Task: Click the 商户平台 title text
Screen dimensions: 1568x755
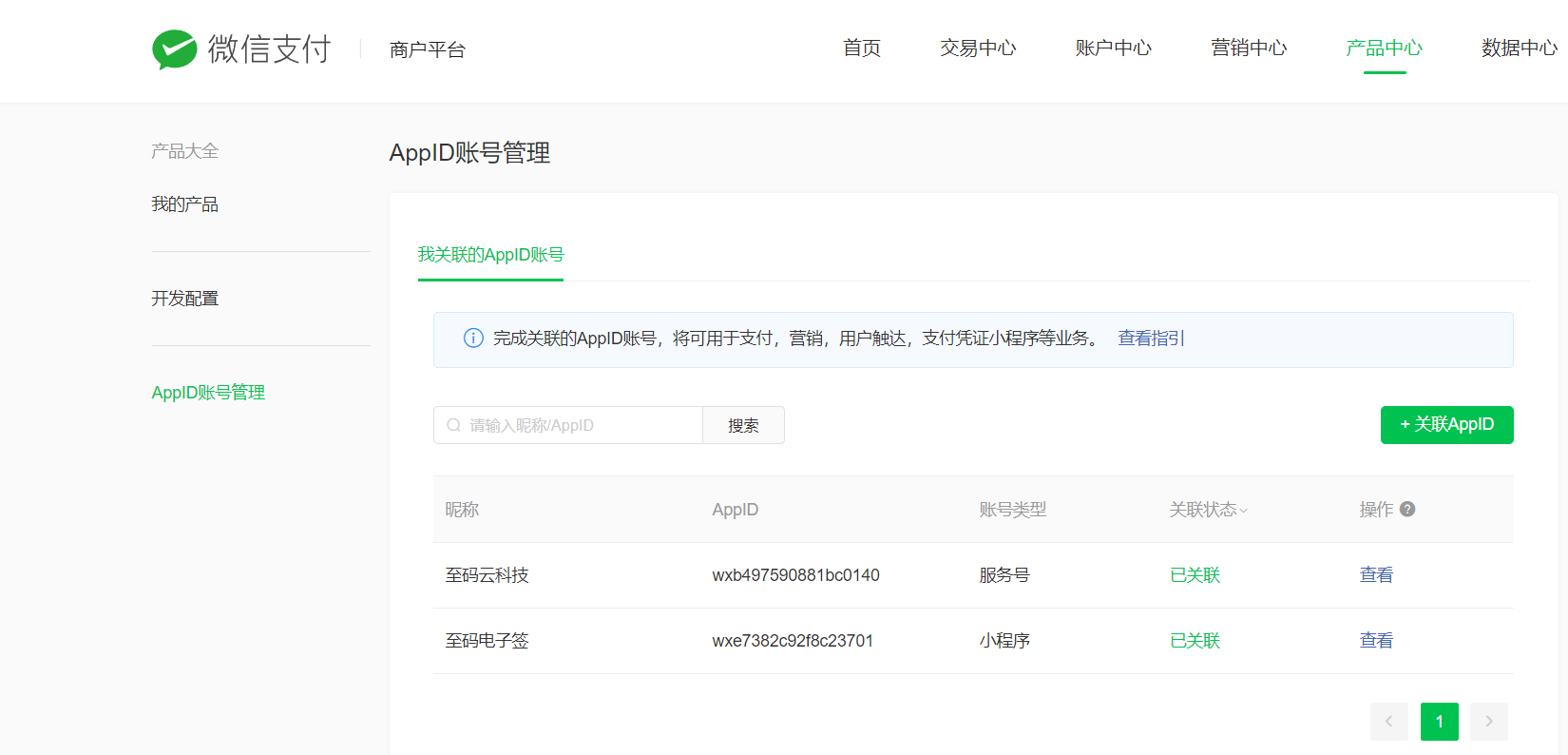Action: 428,49
